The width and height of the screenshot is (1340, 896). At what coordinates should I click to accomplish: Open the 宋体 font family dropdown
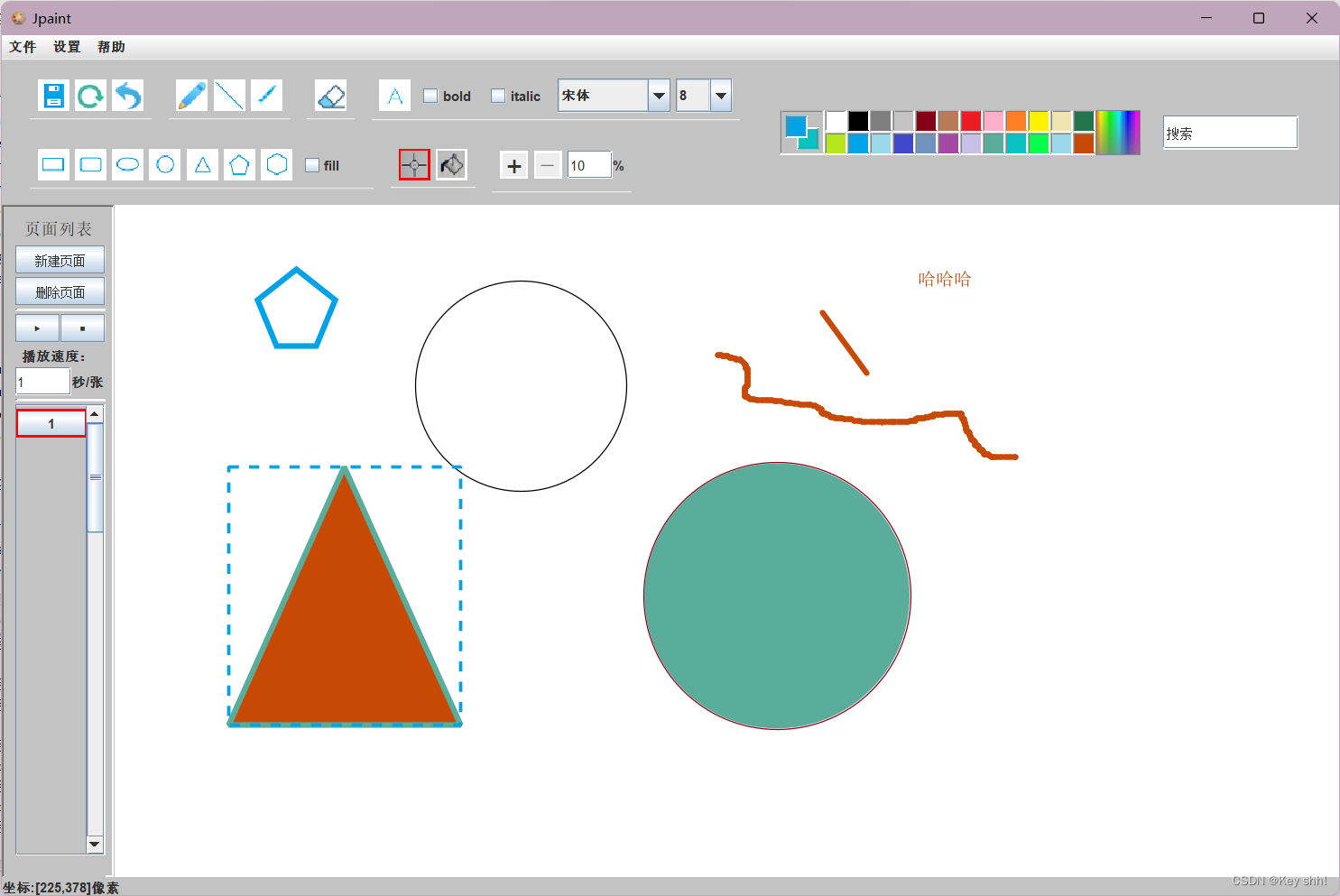(658, 95)
